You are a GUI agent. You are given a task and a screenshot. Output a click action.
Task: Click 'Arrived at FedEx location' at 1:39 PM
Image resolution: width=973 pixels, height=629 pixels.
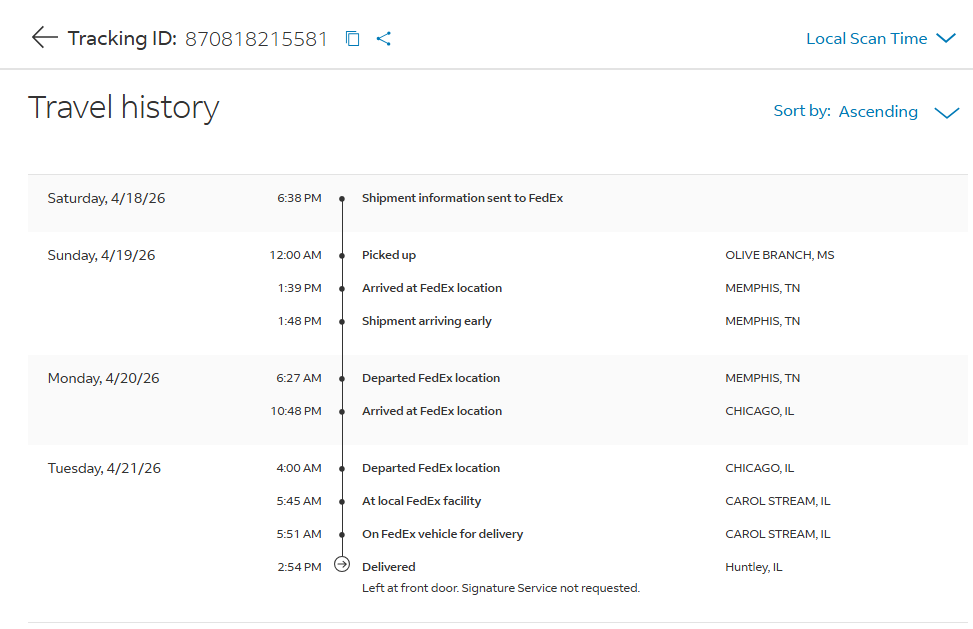tap(432, 288)
